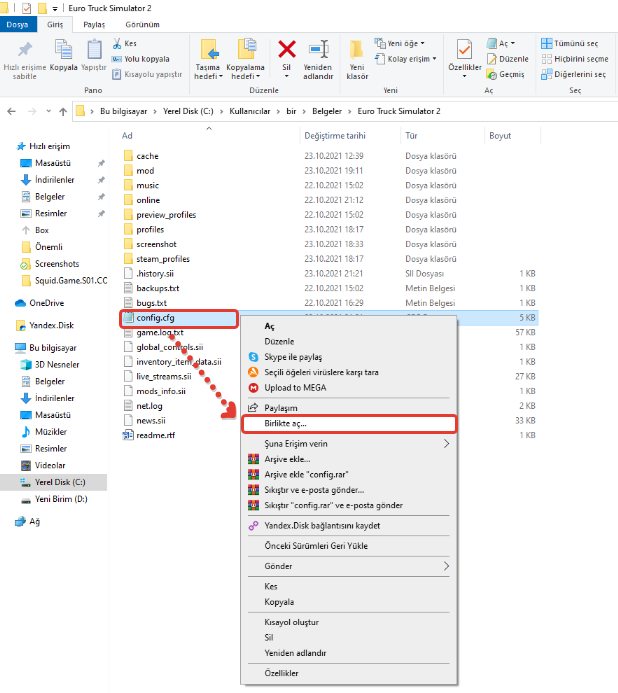
Task: Click Tümünü seç in the ribbon
Action: click(569, 43)
